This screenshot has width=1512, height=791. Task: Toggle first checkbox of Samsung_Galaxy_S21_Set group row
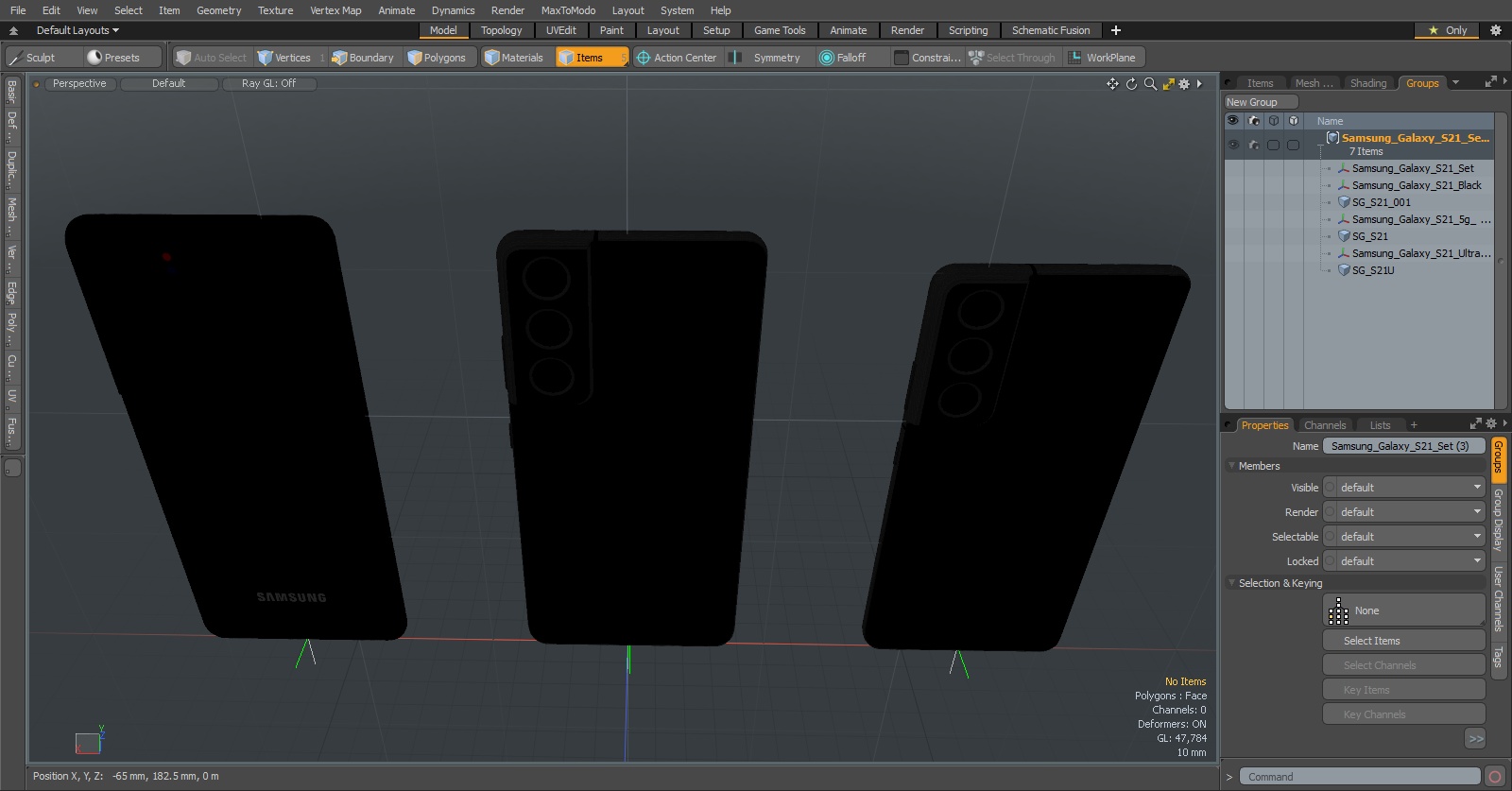[x=1274, y=145]
